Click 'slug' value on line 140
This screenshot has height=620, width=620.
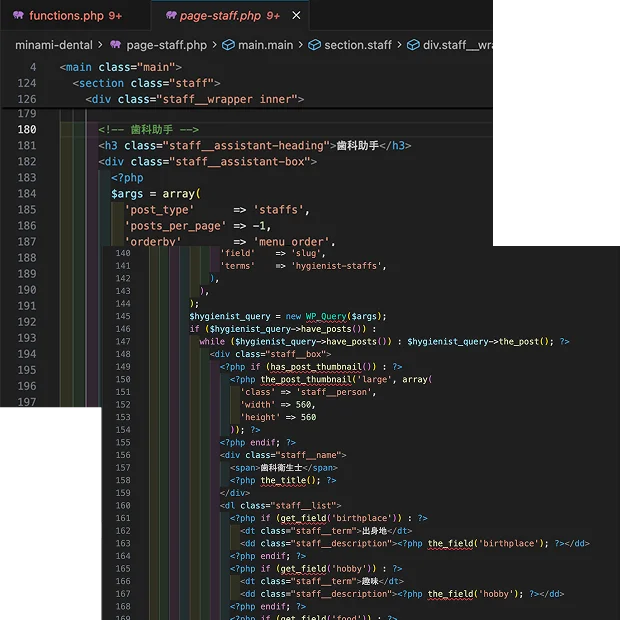coord(306,253)
